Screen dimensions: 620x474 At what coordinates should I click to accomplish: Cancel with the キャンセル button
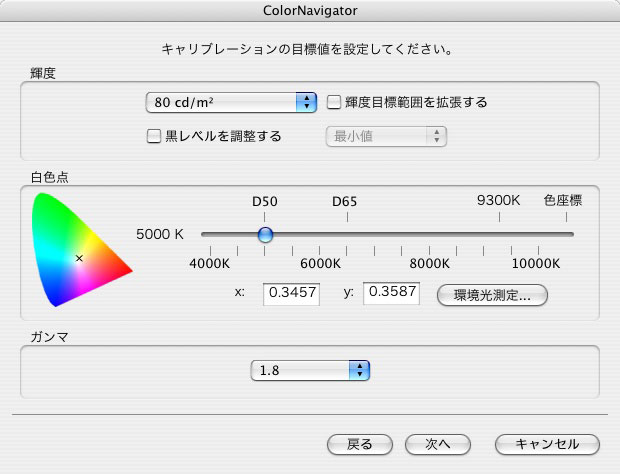pos(547,444)
